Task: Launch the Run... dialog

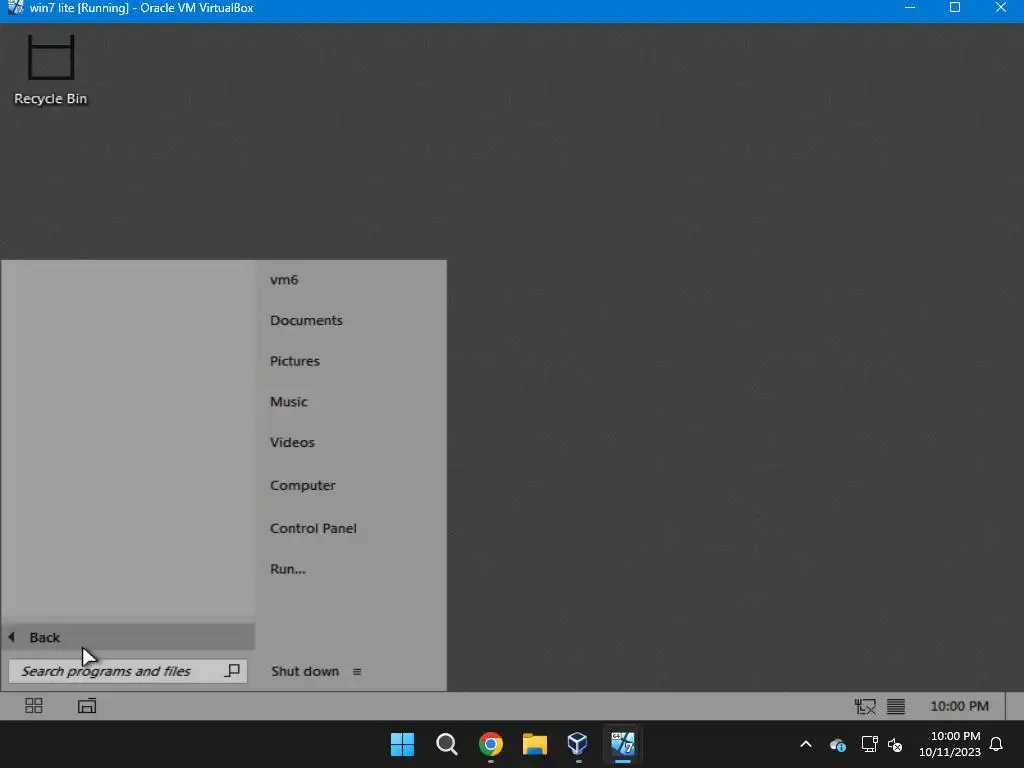Action: click(288, 569)
